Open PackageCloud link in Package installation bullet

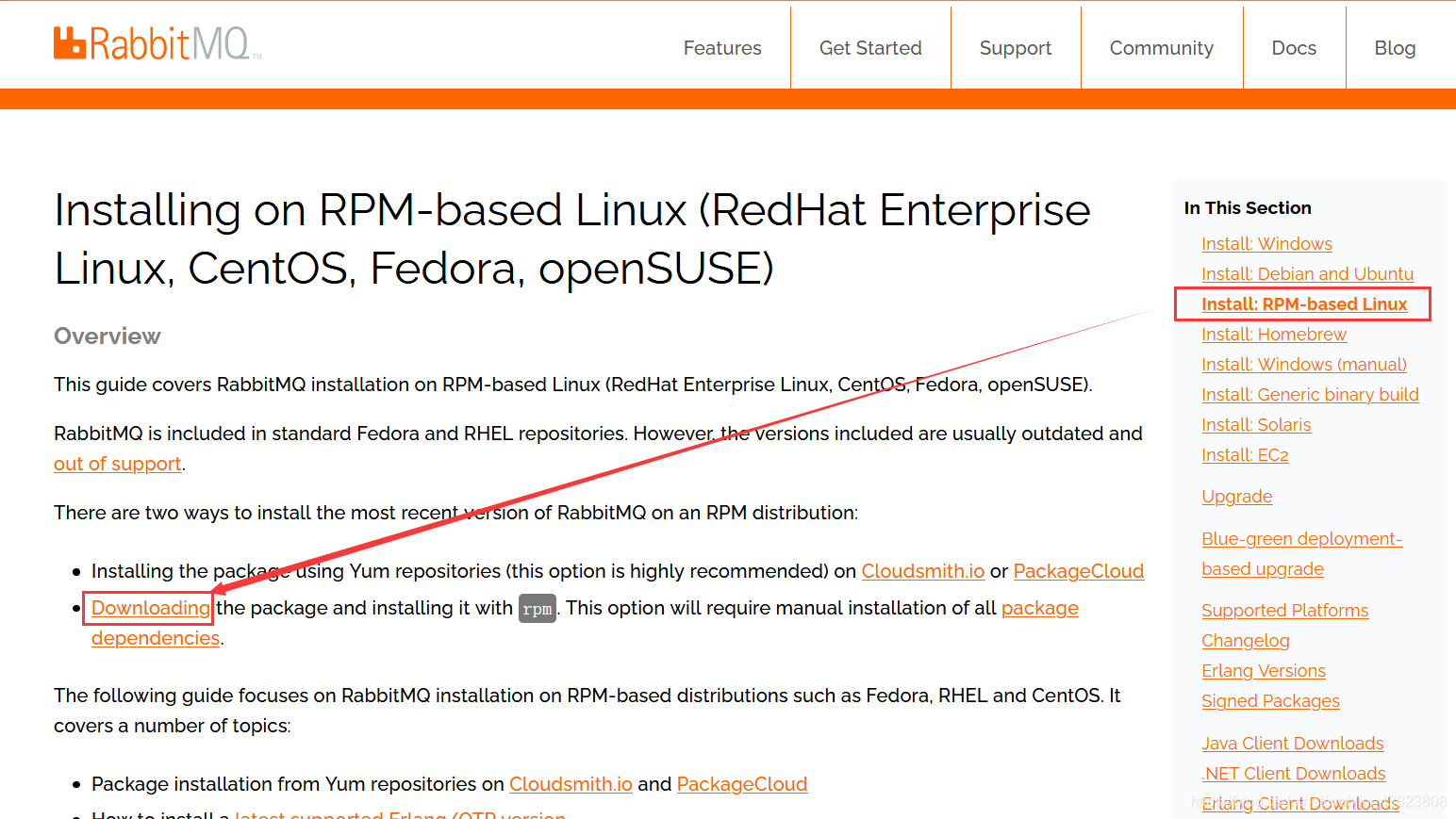point(741,784)
